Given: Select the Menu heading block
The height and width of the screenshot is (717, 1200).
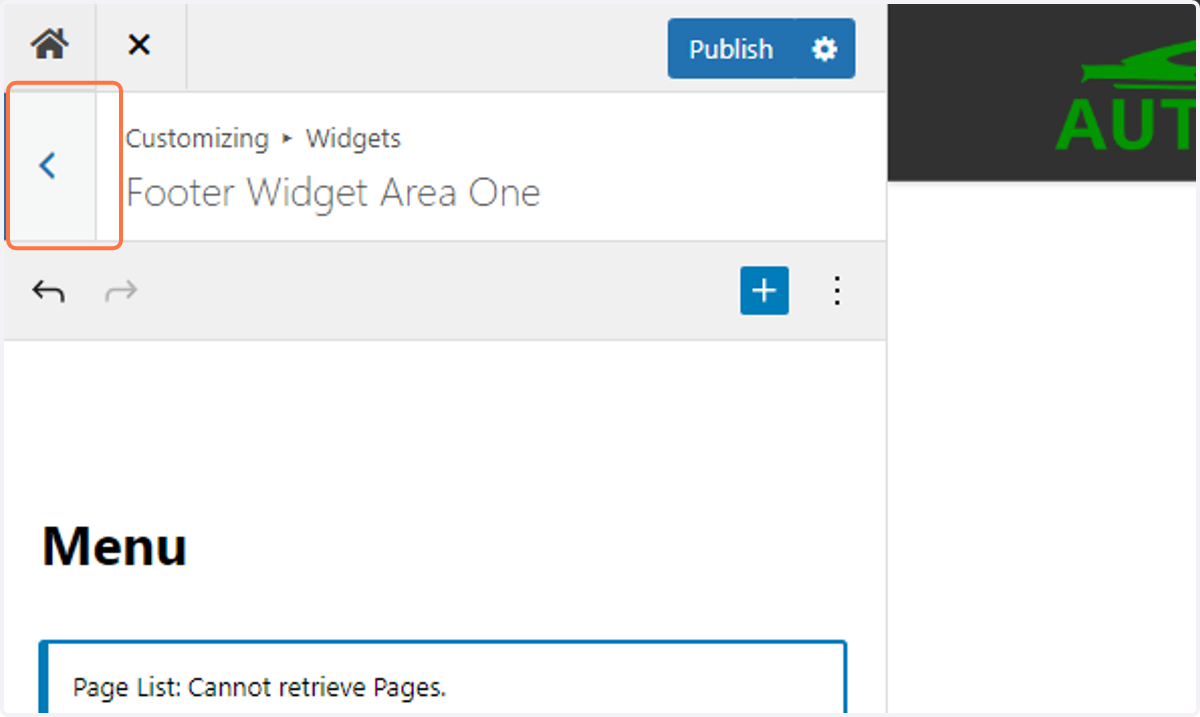Looking at the screenshot, I should [x=114, y=546].
